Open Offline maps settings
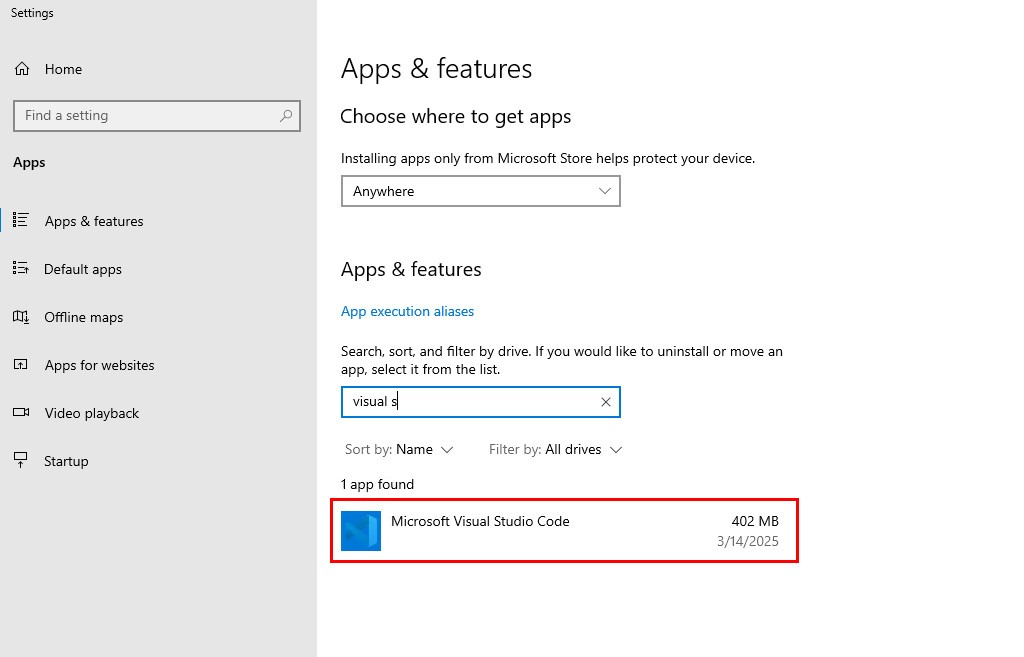The height and width of the screenshot is (657, 1024). pos(84,317)
